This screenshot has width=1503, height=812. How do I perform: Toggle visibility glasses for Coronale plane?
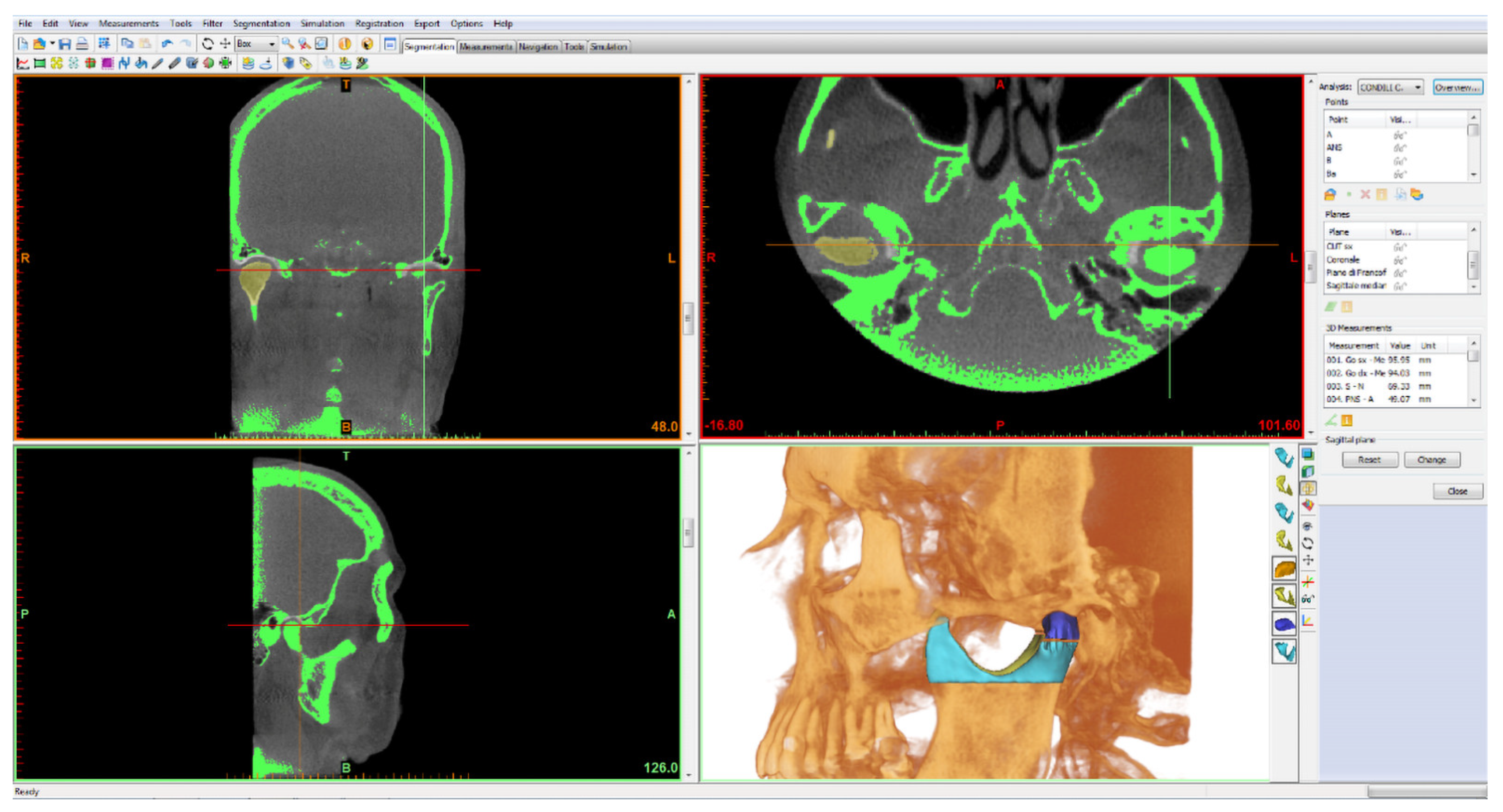[1400, 260]
